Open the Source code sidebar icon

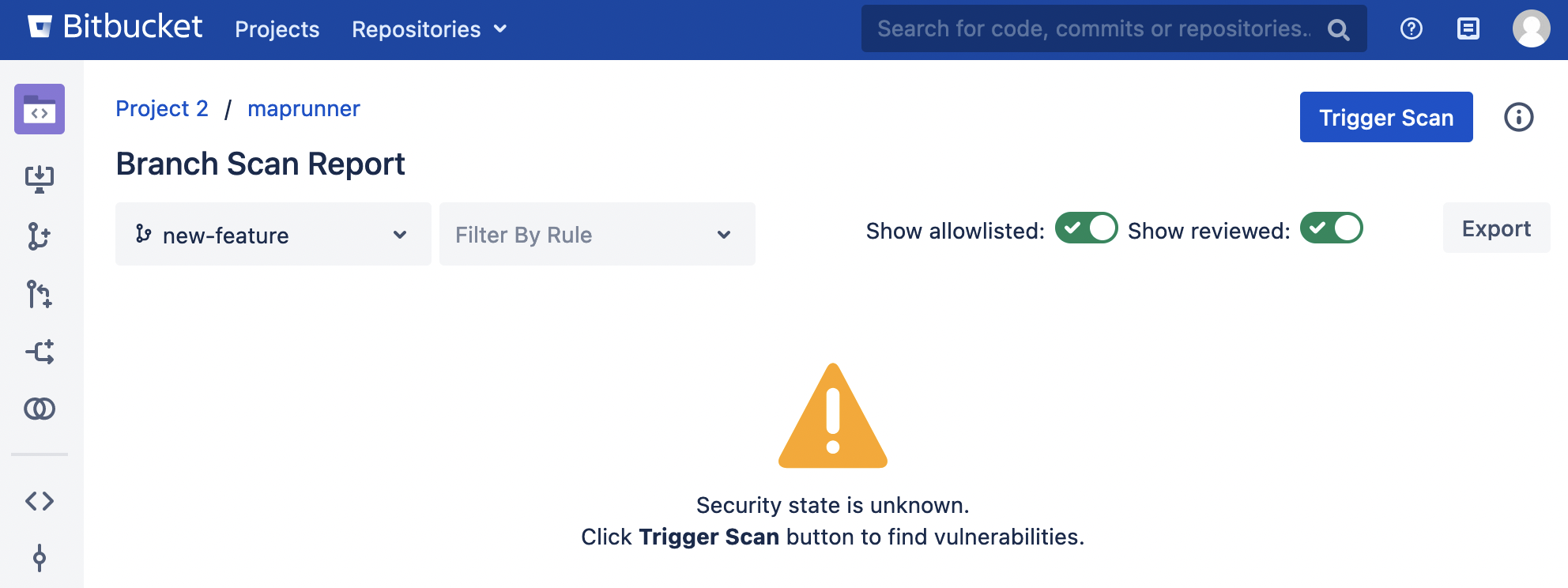(40, 500)
